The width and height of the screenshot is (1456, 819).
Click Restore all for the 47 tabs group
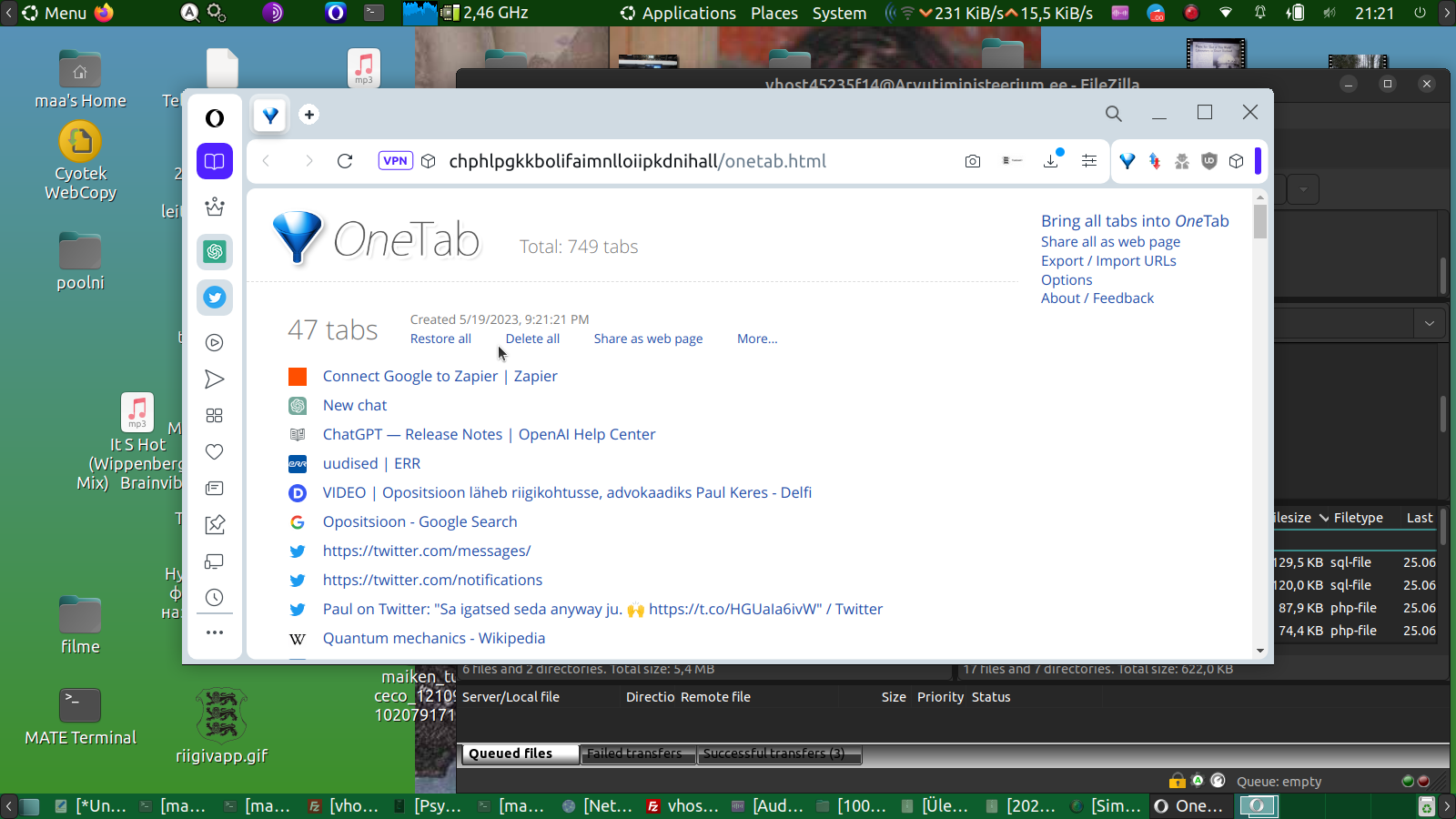(x=440, y=339)
